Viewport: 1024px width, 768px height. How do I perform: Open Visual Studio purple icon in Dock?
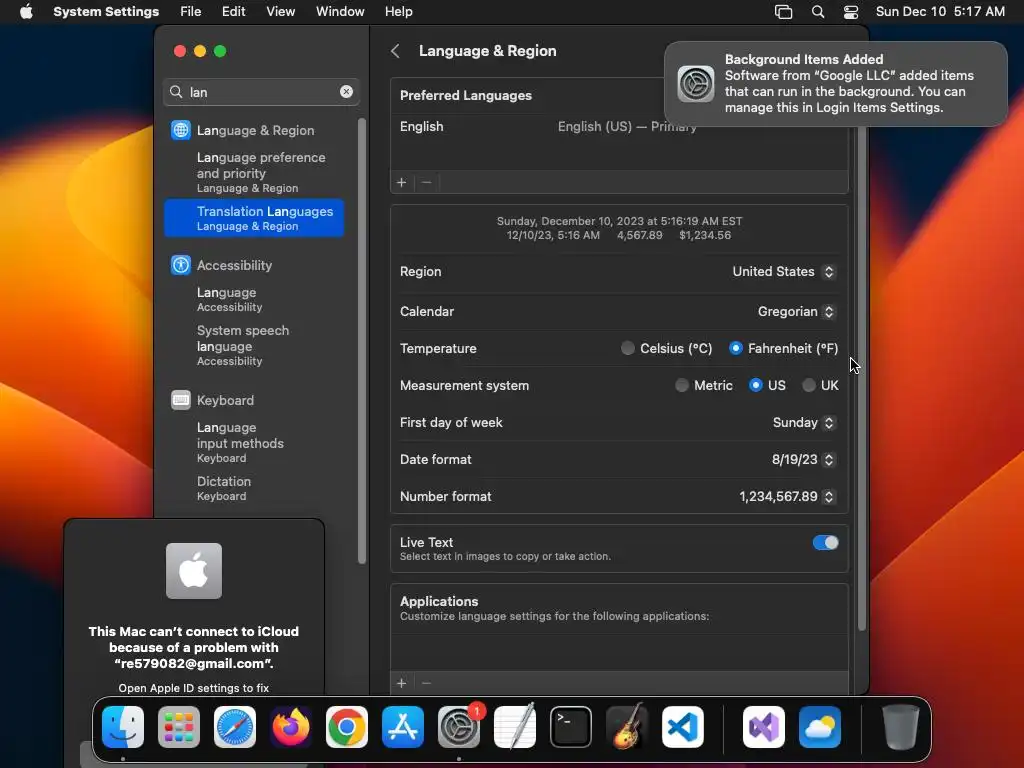click(764, 727)
